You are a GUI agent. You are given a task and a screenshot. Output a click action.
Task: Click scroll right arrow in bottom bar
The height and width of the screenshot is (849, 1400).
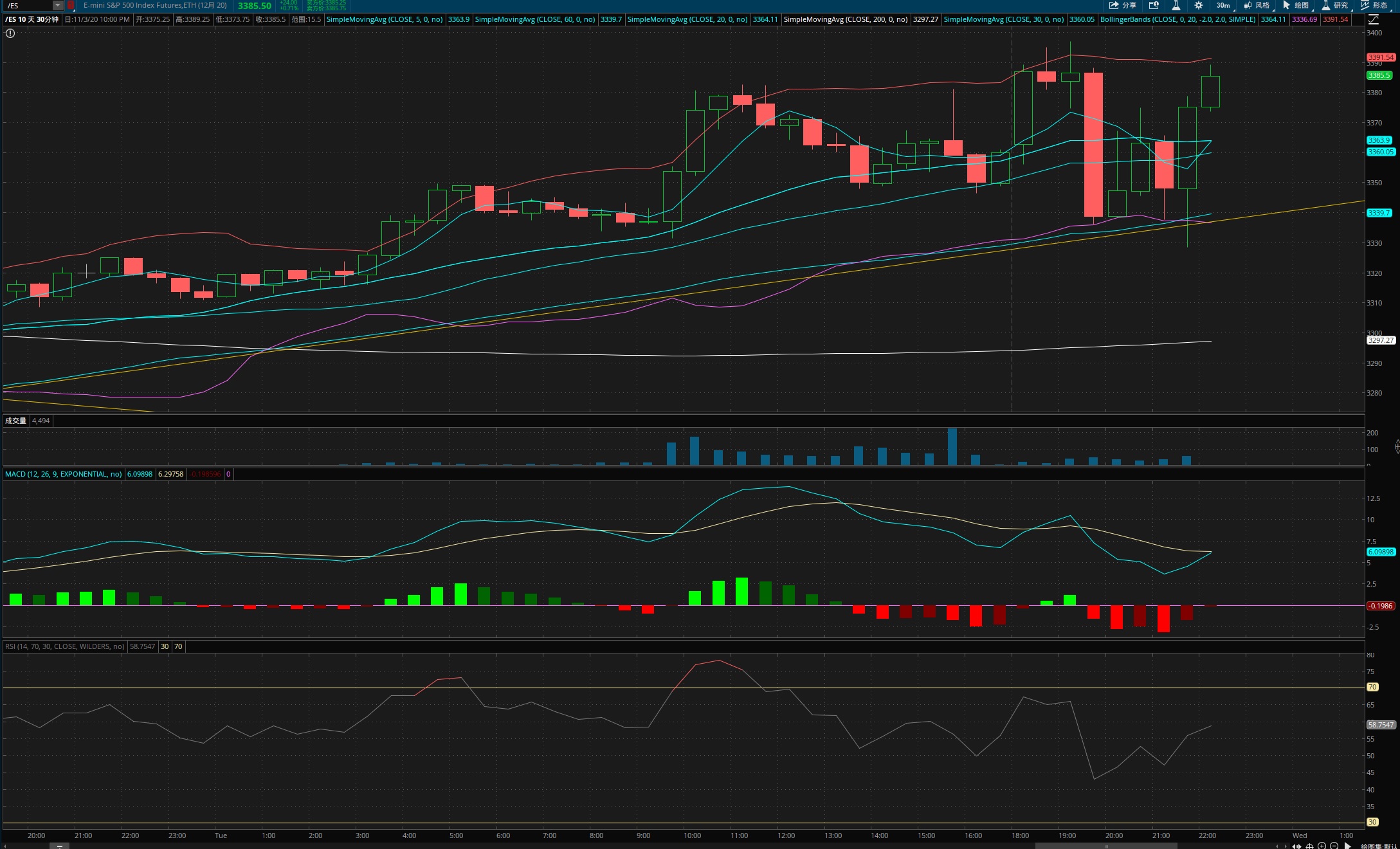coord(1286,846)
